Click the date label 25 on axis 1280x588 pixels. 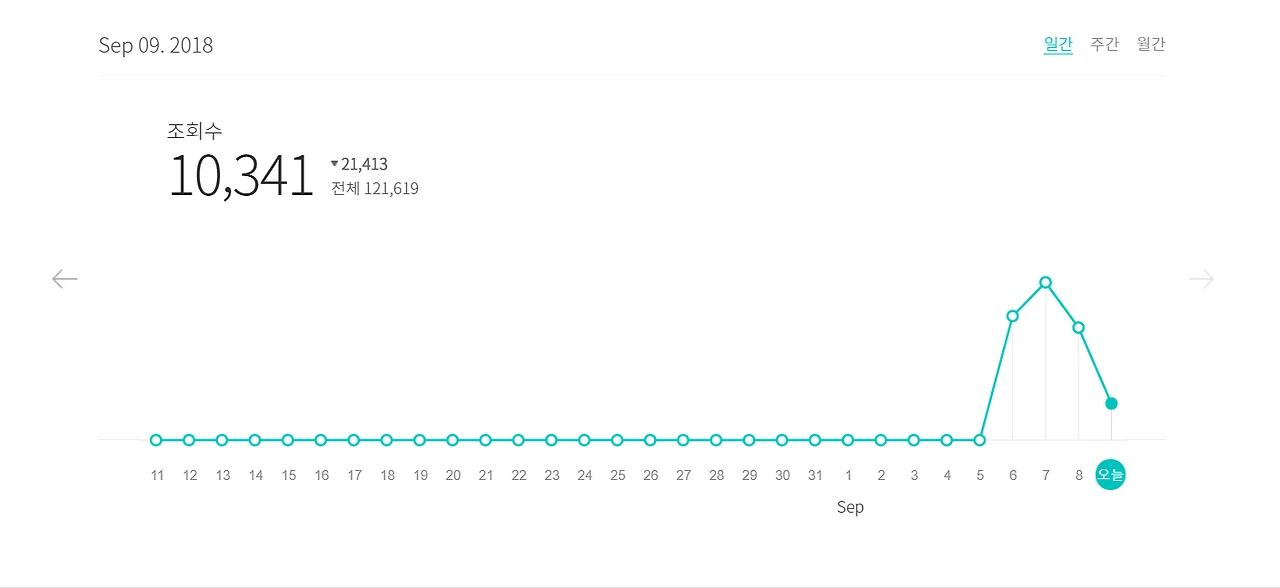click(617, 475)
